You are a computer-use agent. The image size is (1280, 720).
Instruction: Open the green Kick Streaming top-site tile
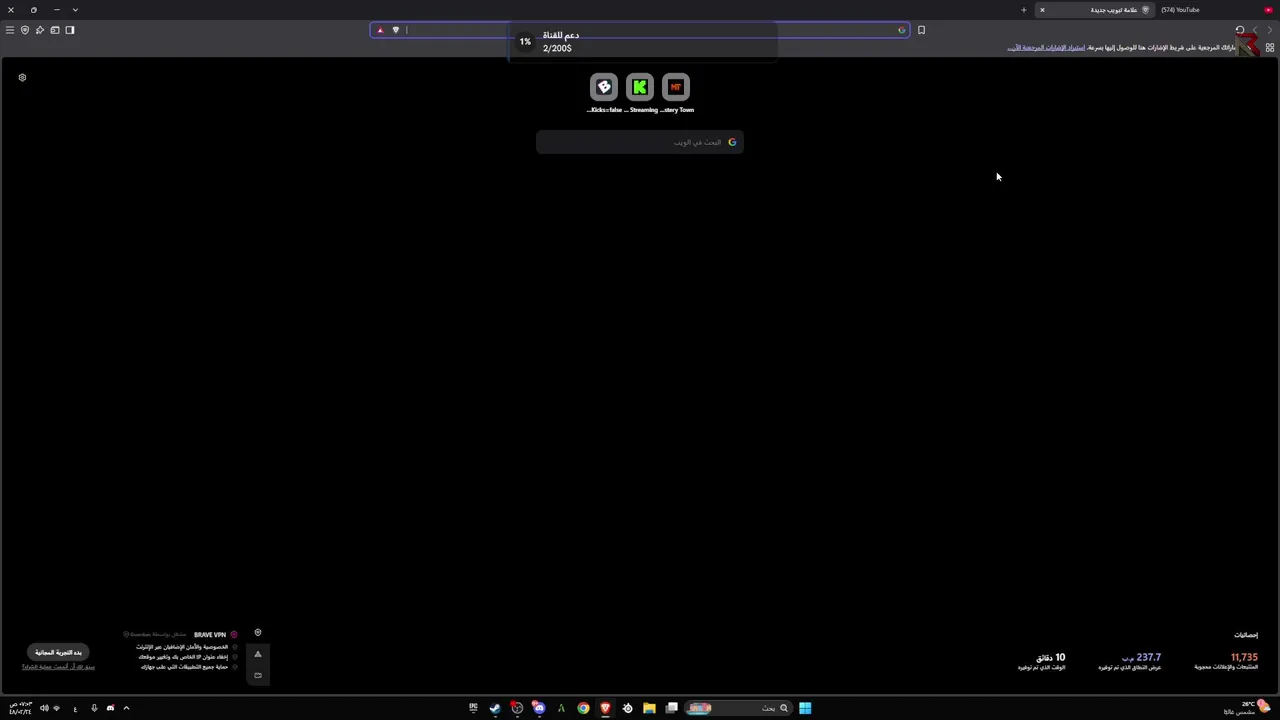pyautogui.click(x=640, y=87)
